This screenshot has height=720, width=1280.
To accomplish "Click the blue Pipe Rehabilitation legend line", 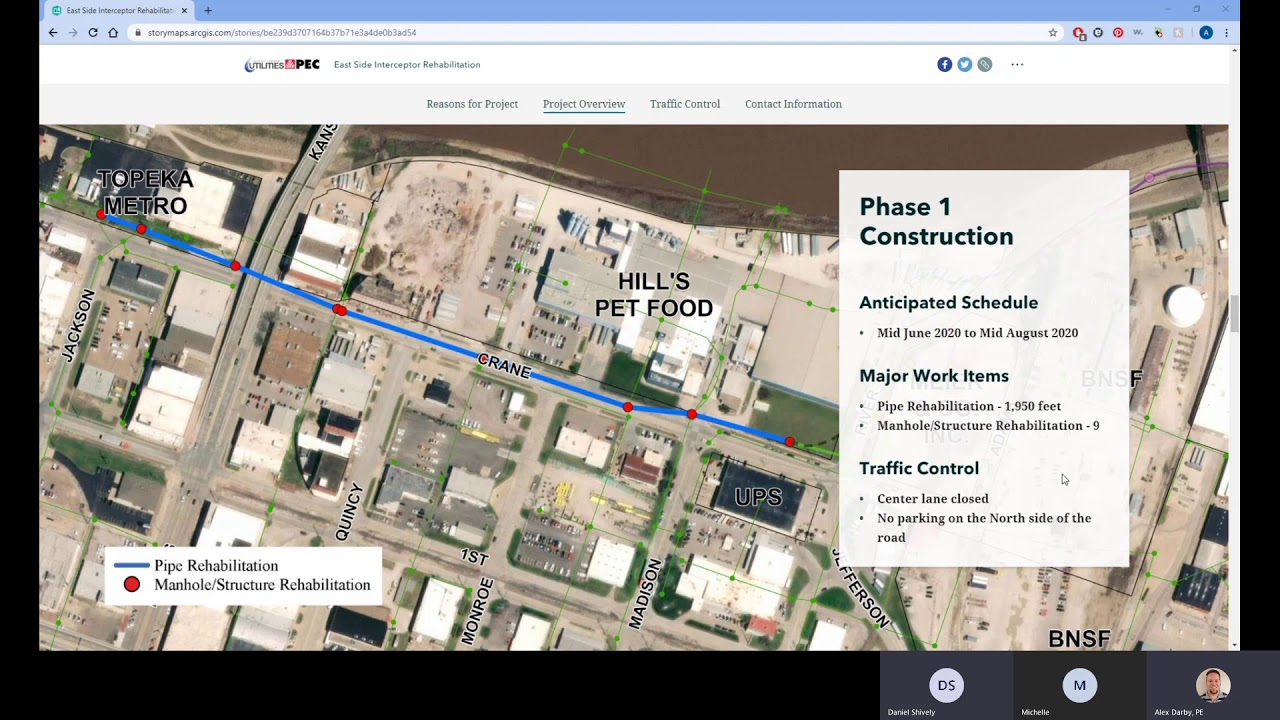I will pos(131,566).
